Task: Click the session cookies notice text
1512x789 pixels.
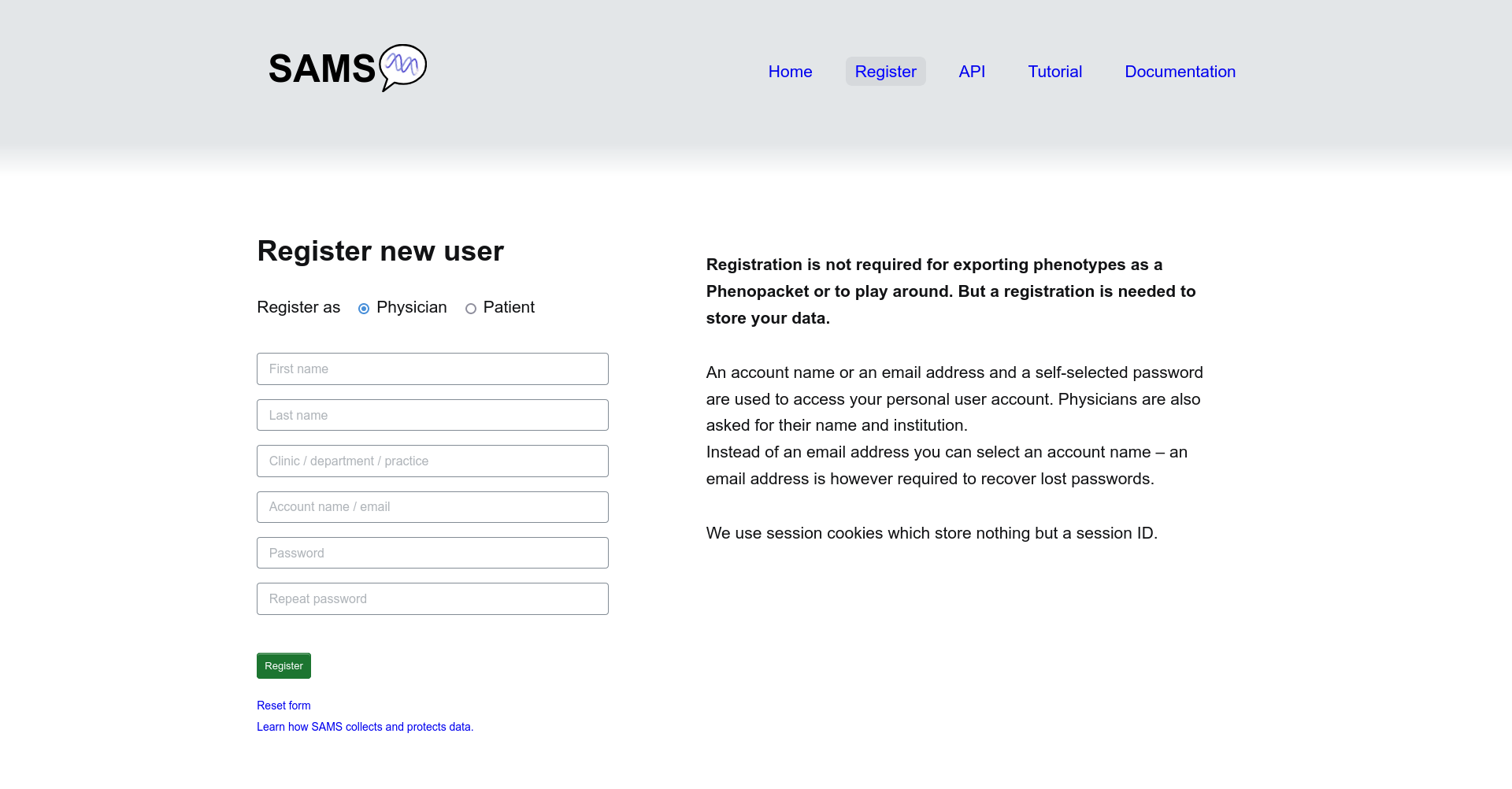Action: click(x=932, y=533)
